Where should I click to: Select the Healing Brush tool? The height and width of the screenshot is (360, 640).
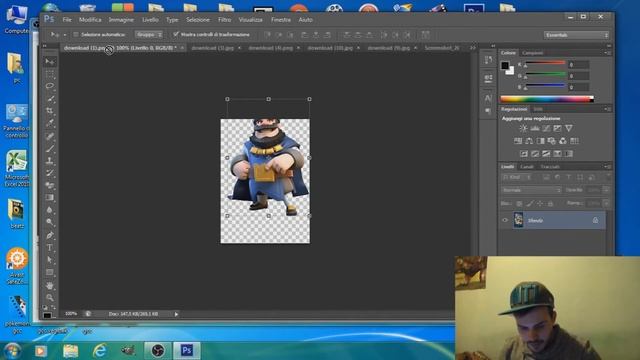click(50, 136)
